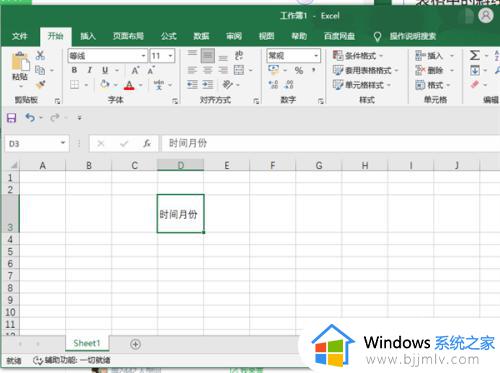Open Format as Table (套用表格格式)
This screenshot has height=373, width=500.
(365, 70)
